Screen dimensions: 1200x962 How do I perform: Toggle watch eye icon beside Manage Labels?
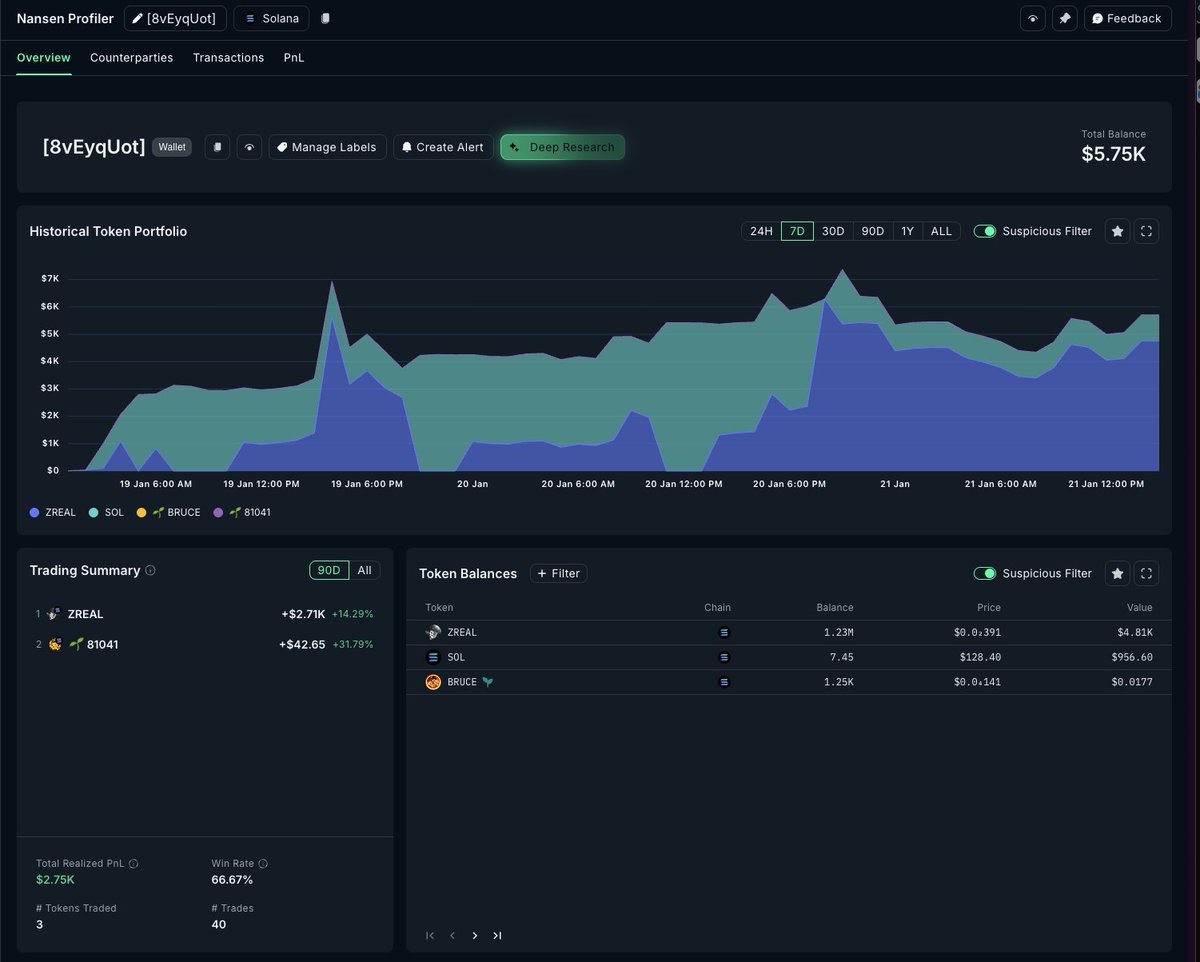249,147
